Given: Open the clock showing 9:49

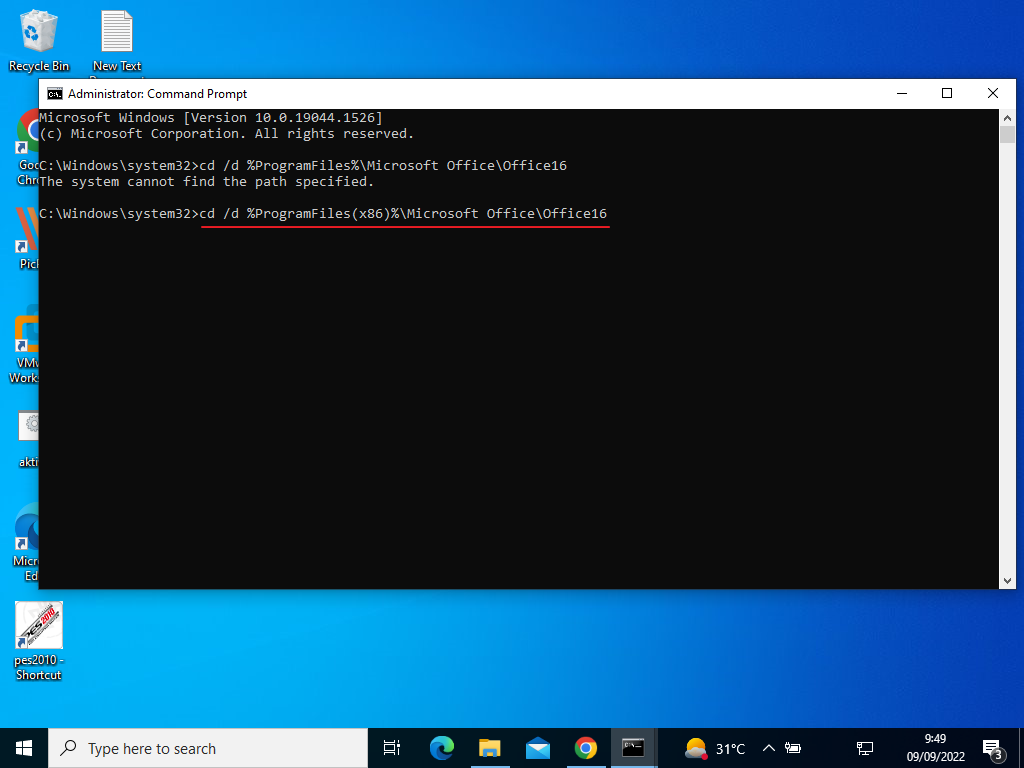Looking at the screenshot, I should (935, 748).
